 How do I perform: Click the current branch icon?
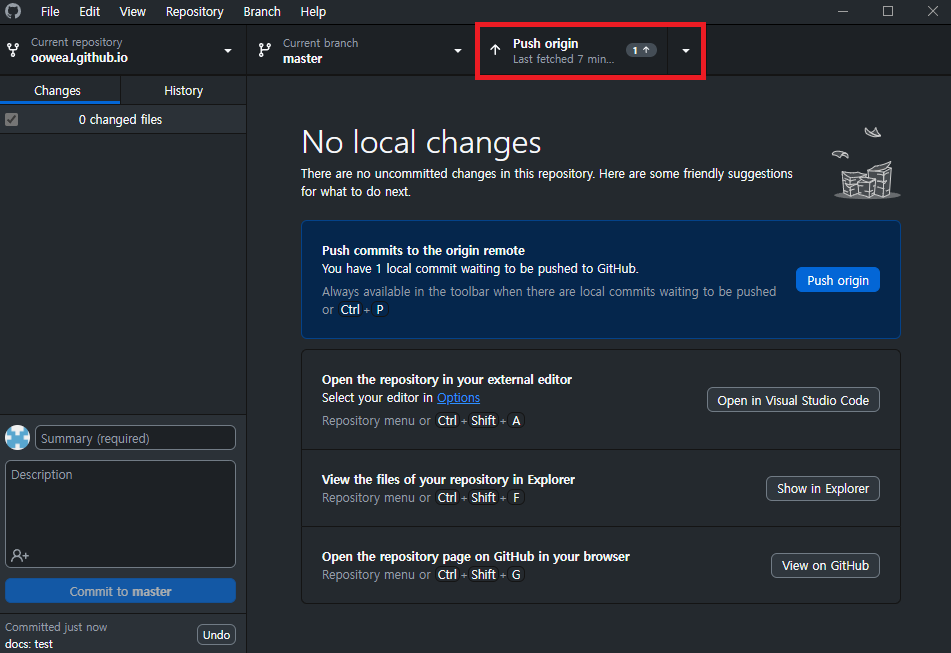(265, 50)
